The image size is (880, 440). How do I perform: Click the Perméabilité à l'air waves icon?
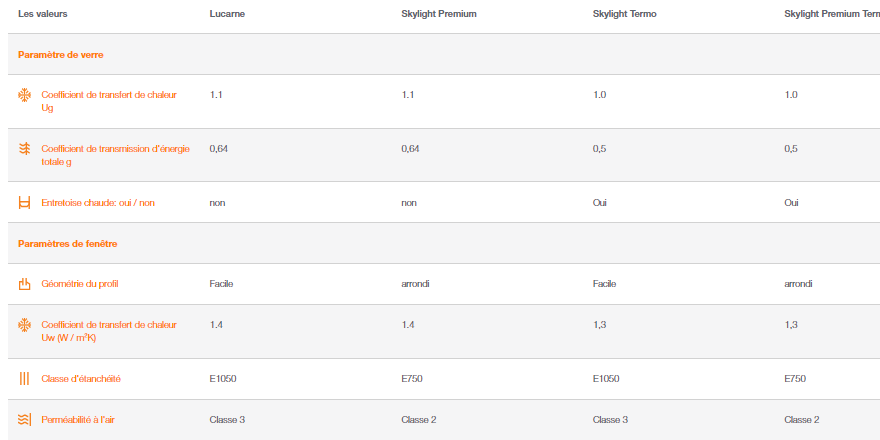click(x=24, y=420)
